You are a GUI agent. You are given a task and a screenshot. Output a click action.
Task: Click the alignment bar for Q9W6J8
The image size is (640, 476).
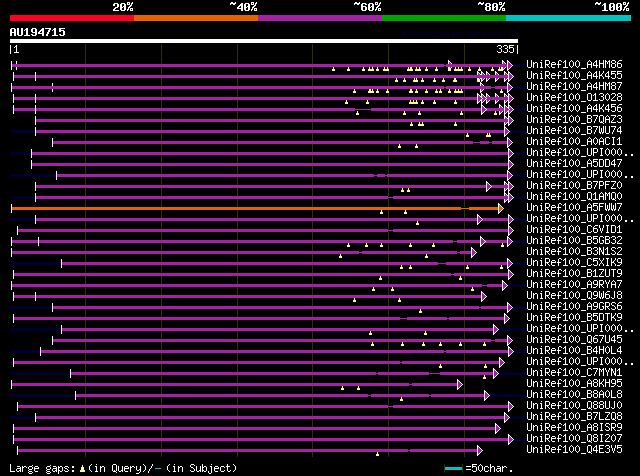pyautogui.click(x=250, y=296)
